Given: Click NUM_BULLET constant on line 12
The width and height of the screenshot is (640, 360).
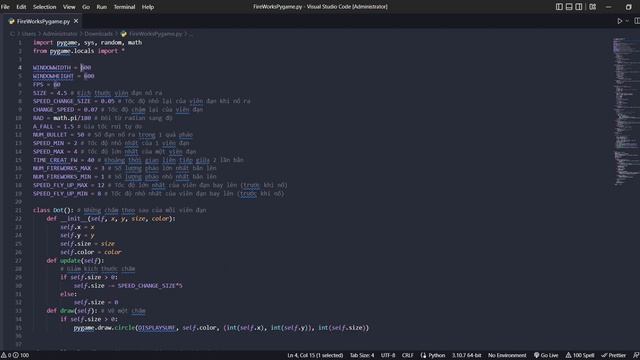Looking at the screenshot, I should 50,135.
